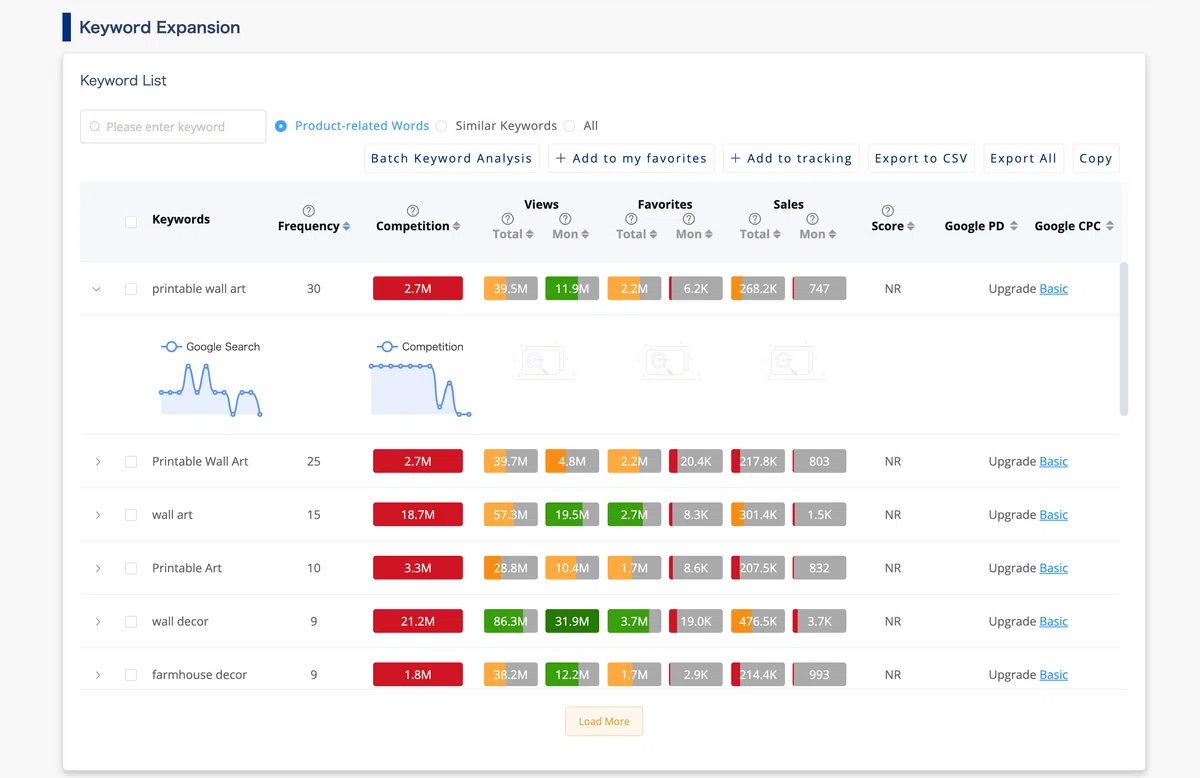The image size is (1200, 778).
Task: Select the Similar Keywords radio button
Action: click(x=441, y=126)
